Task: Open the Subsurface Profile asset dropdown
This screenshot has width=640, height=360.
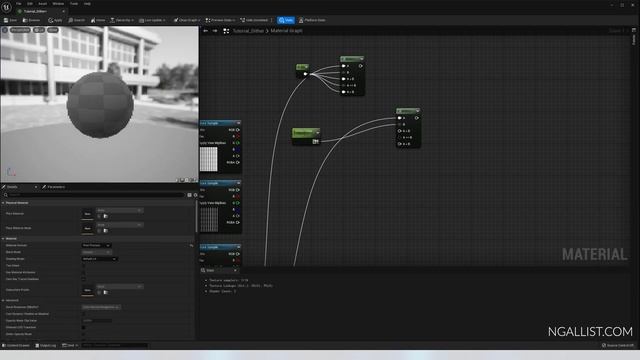Action: pyautogui.click(x=120, y=287)
